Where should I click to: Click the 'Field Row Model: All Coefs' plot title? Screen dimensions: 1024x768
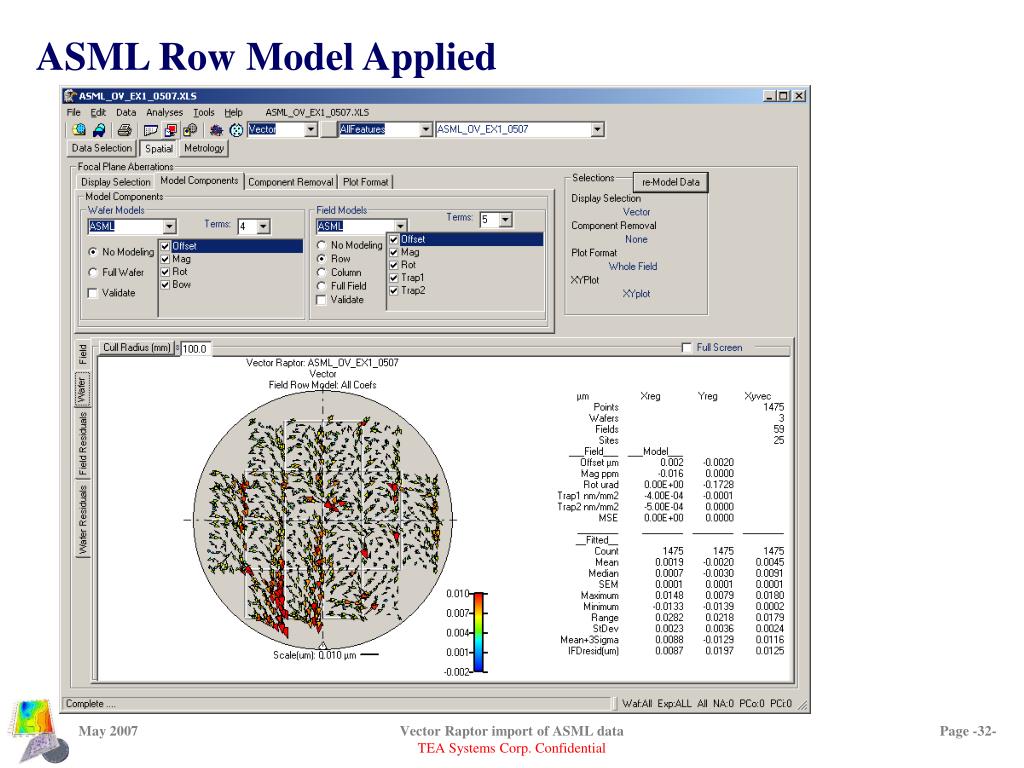323,385
